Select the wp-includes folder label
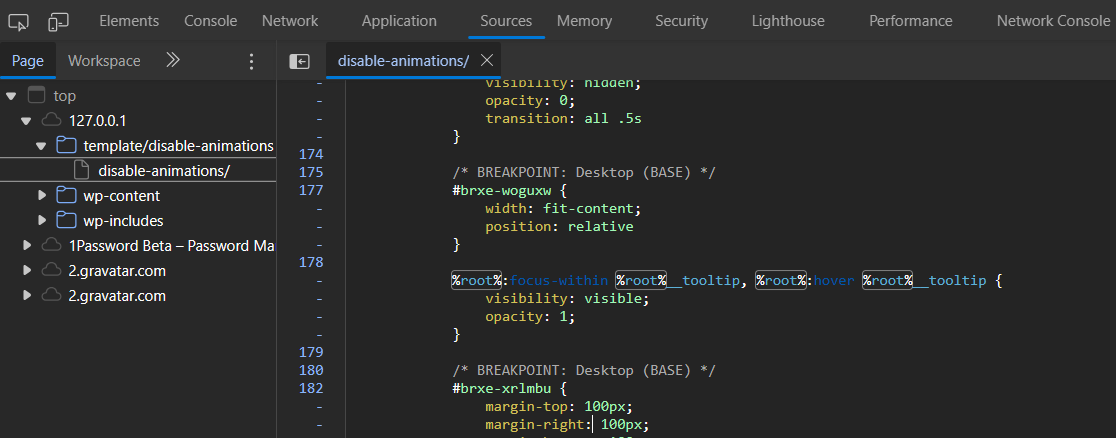 click(x=123, y=221)
